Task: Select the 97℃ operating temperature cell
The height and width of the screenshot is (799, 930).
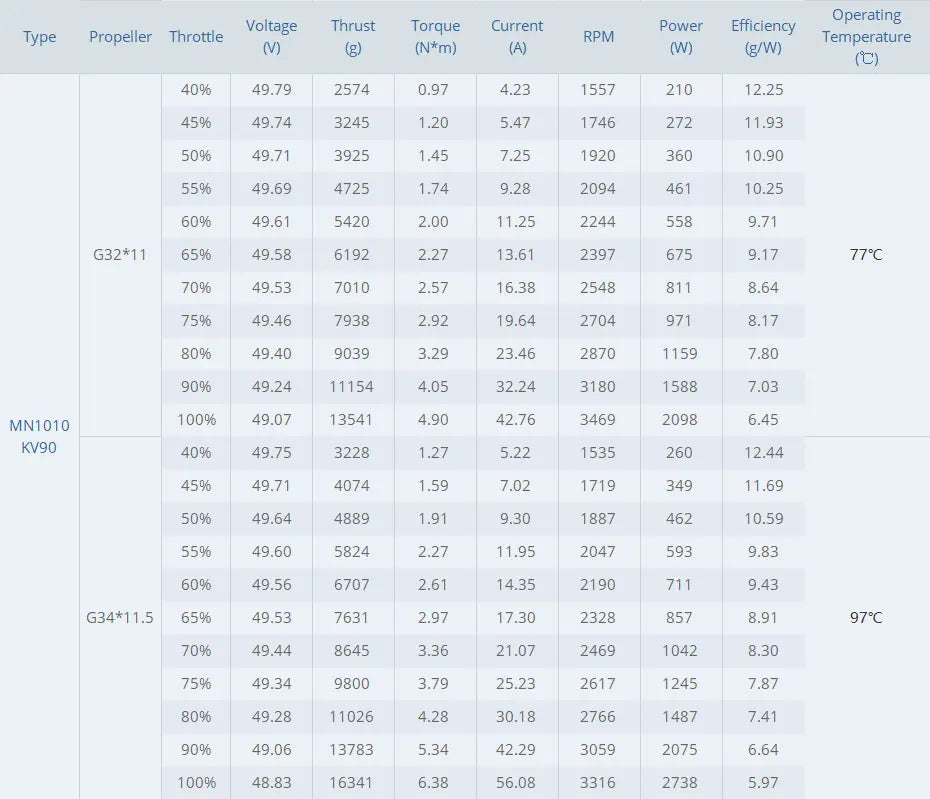Action: 866,618
